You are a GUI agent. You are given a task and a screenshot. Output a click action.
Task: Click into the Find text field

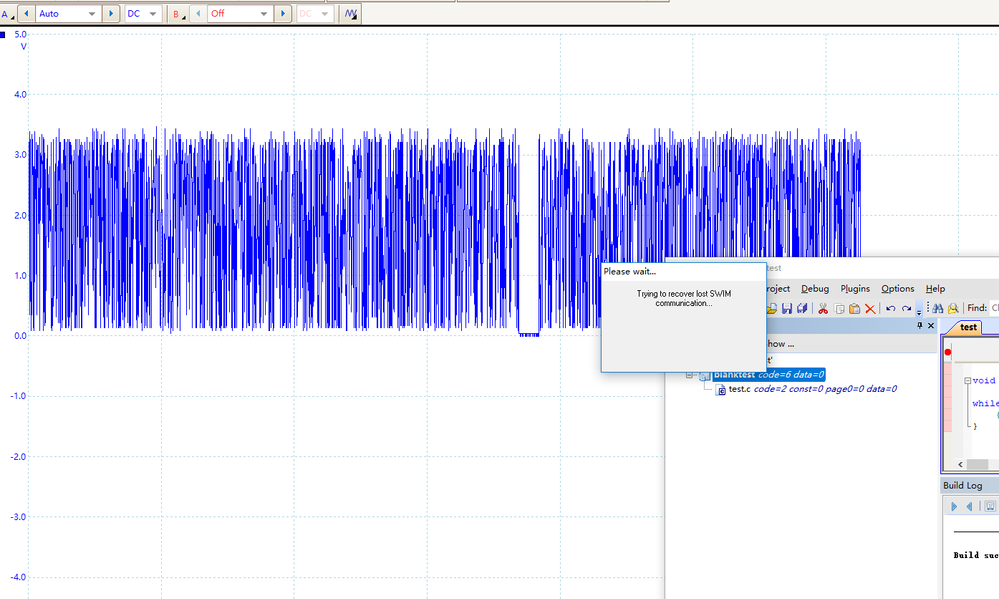click(994, 308)
